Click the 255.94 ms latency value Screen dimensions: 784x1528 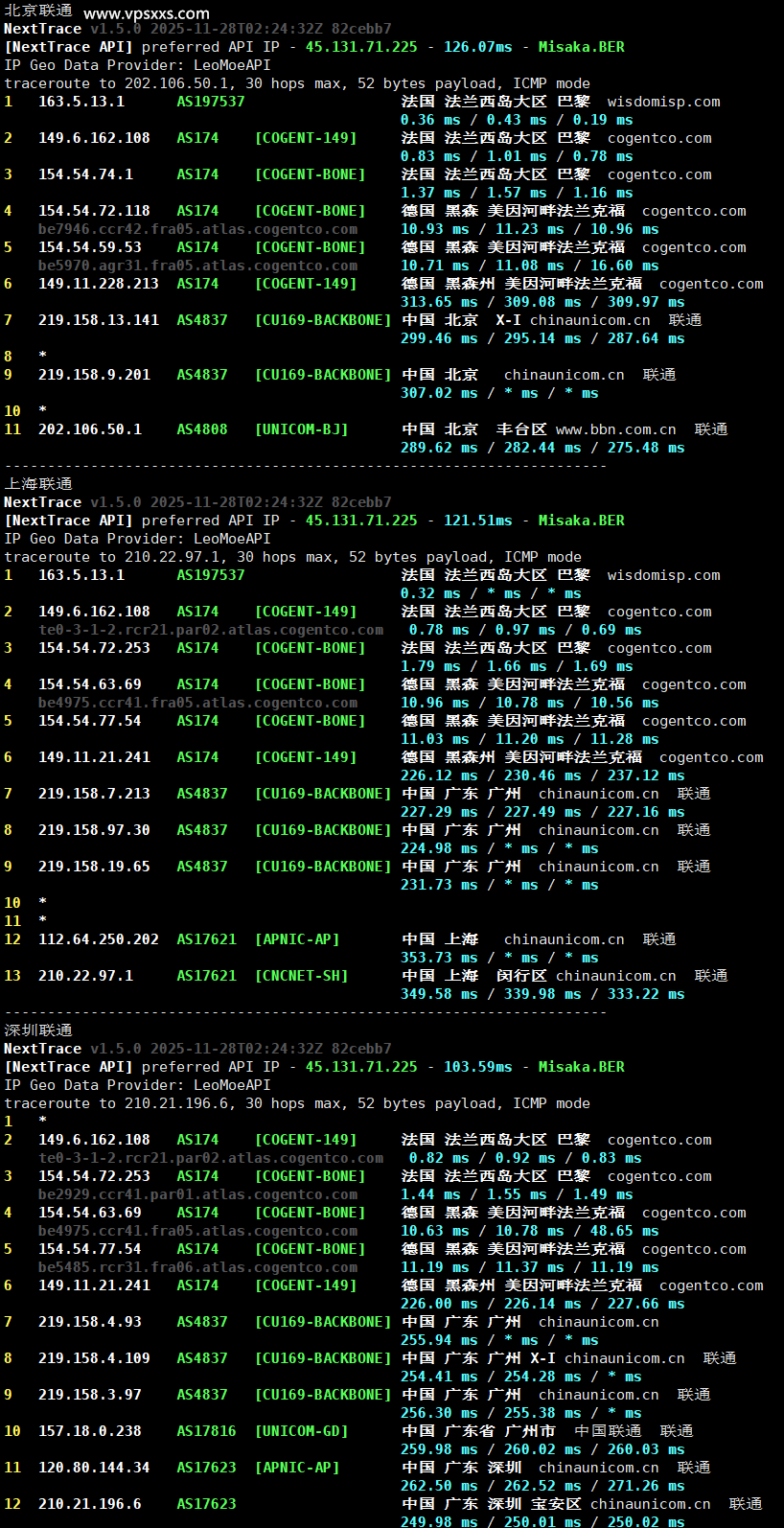point(439,1340)
